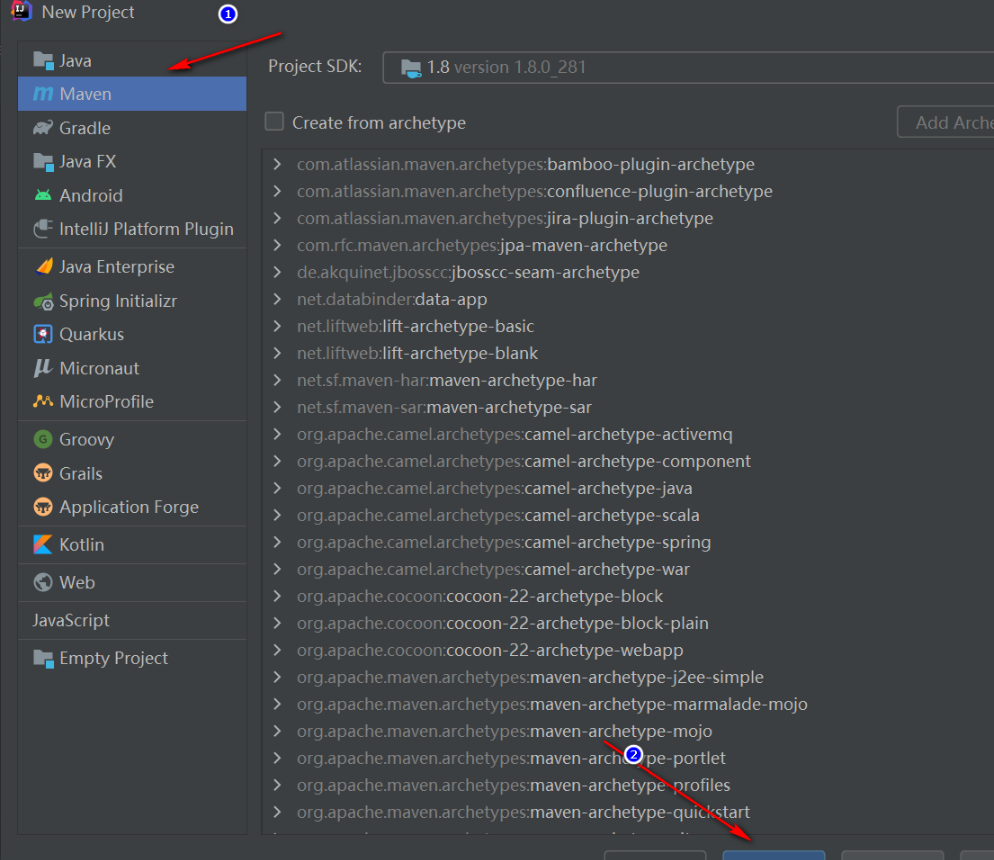Expand lift-archetype-basic node
The image size is (994, 860).
tap(277, 326)
